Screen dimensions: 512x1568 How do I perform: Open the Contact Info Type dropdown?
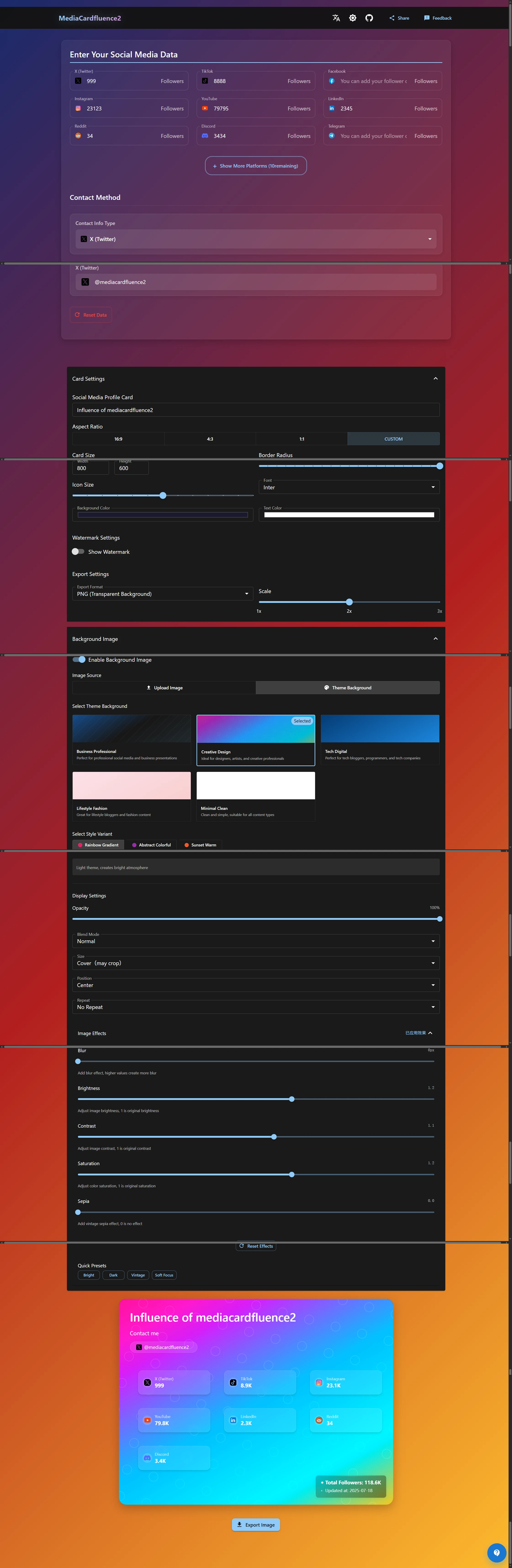(256, 239)
